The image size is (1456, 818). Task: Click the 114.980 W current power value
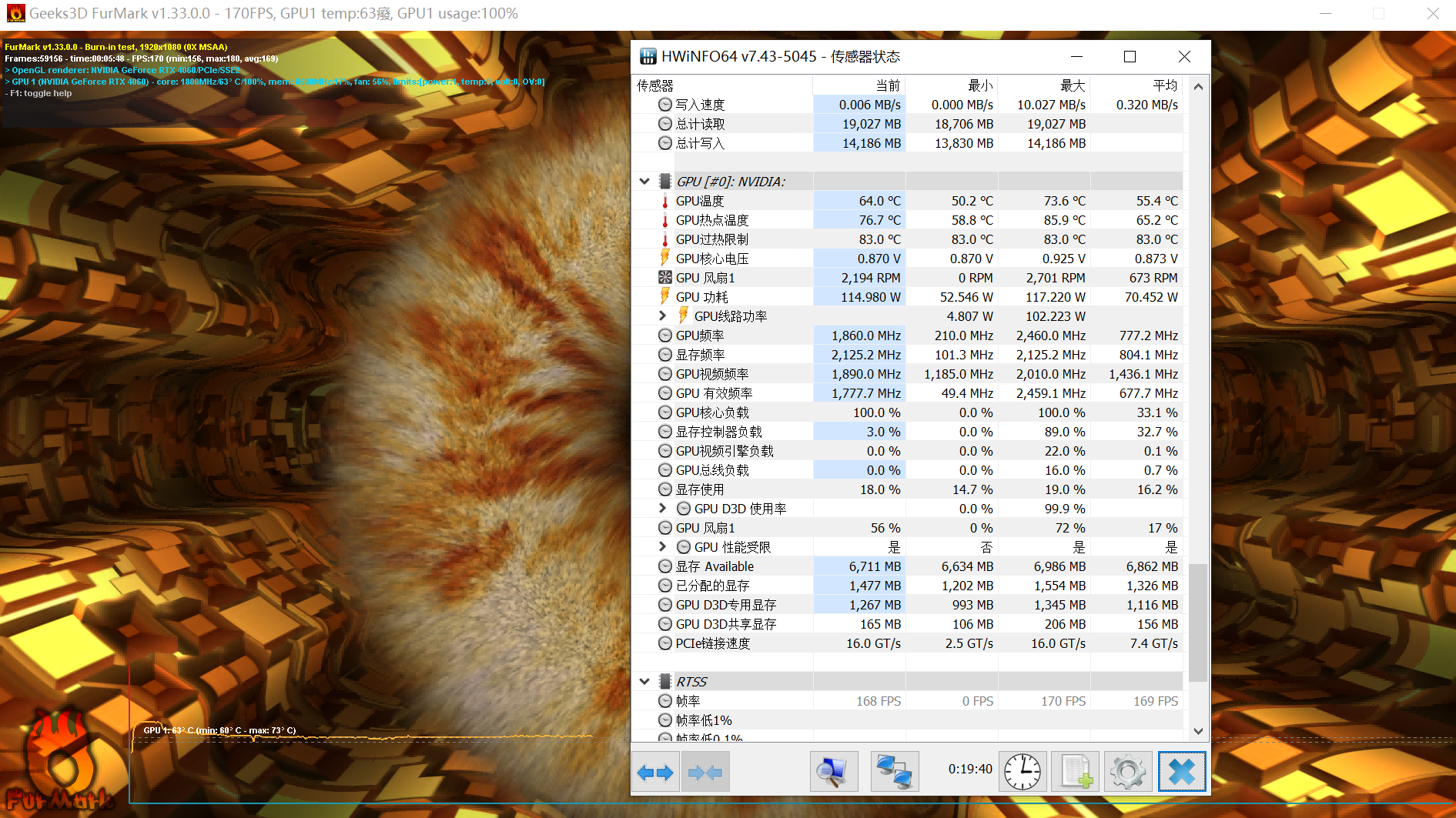pyautogui.click(x=871, y=297)
